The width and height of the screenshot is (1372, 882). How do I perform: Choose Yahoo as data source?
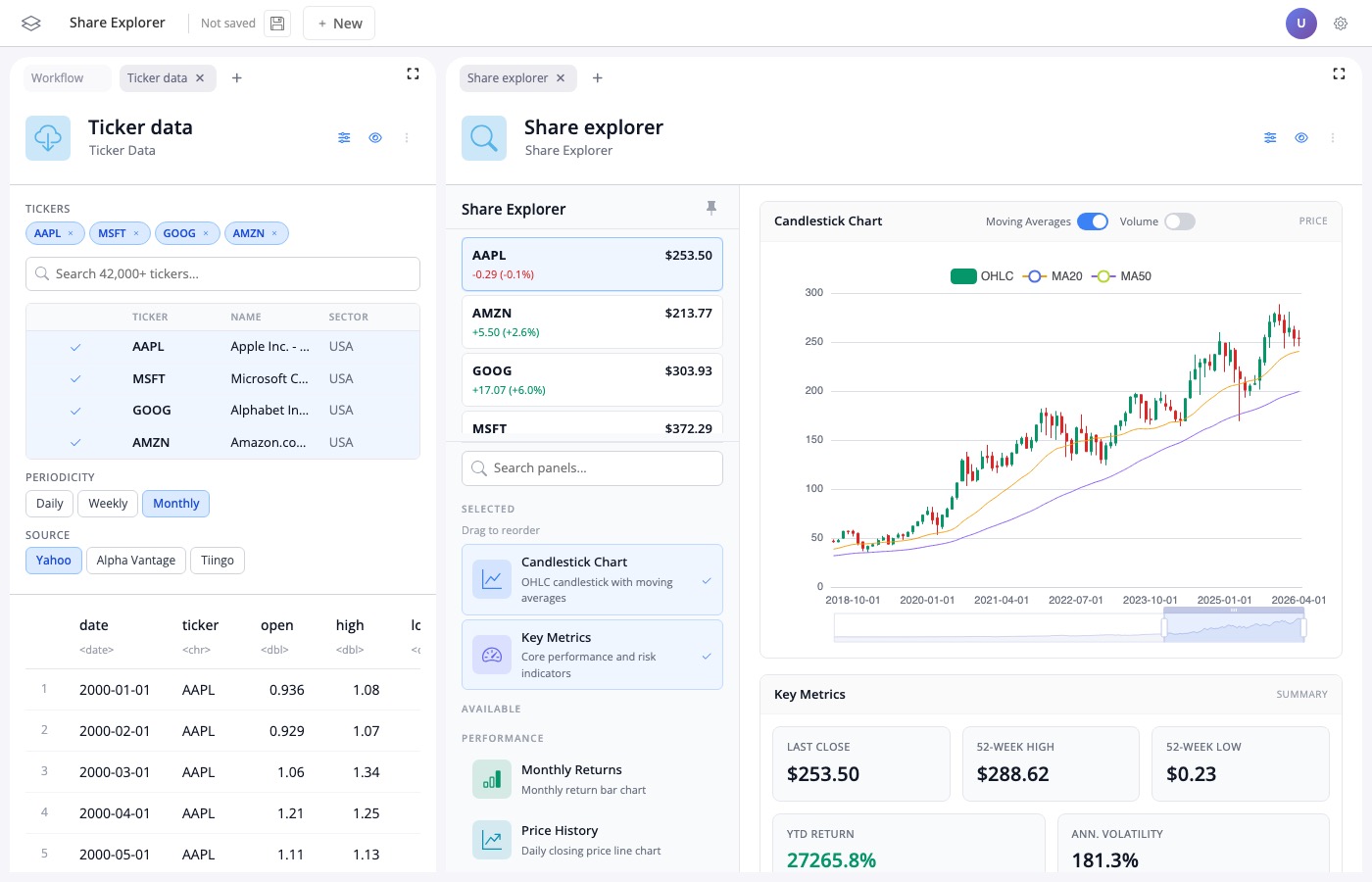click(x=54, y=561)
